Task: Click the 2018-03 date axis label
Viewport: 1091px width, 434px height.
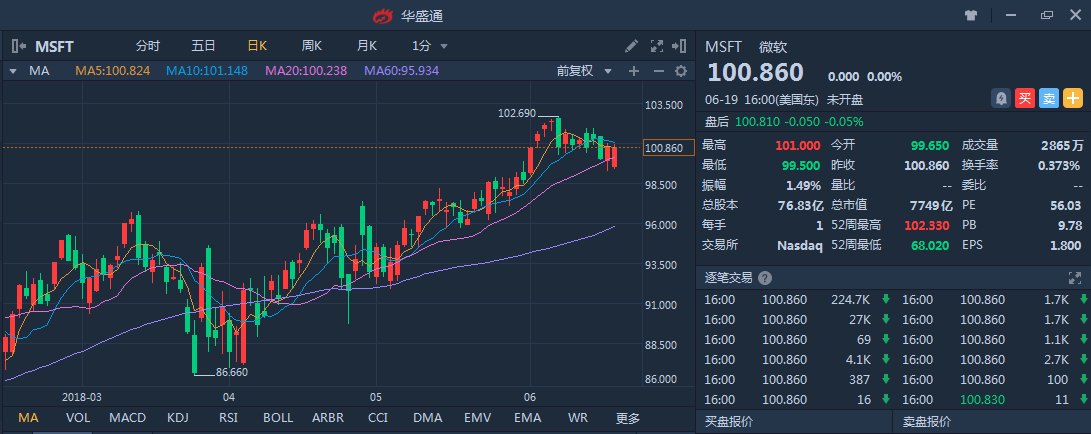Action: [81, 397]
